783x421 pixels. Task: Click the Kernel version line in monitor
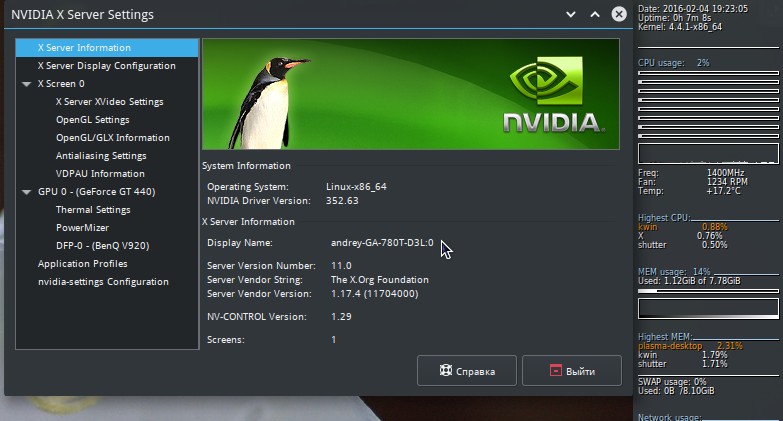tap(680, 27)
